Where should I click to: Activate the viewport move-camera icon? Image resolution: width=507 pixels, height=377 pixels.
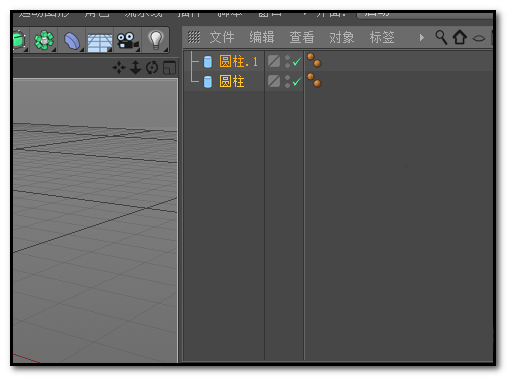point(119,68)
